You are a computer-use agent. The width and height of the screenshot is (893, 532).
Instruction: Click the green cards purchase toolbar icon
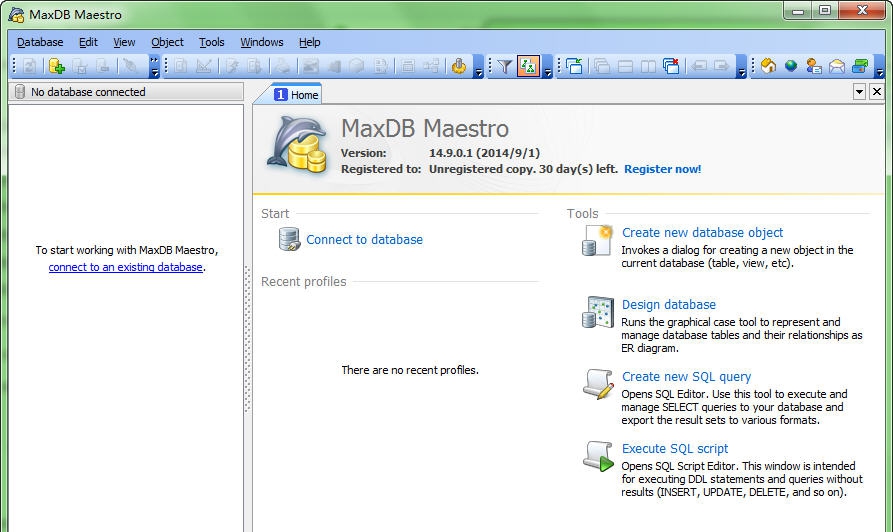click(860, 67)
